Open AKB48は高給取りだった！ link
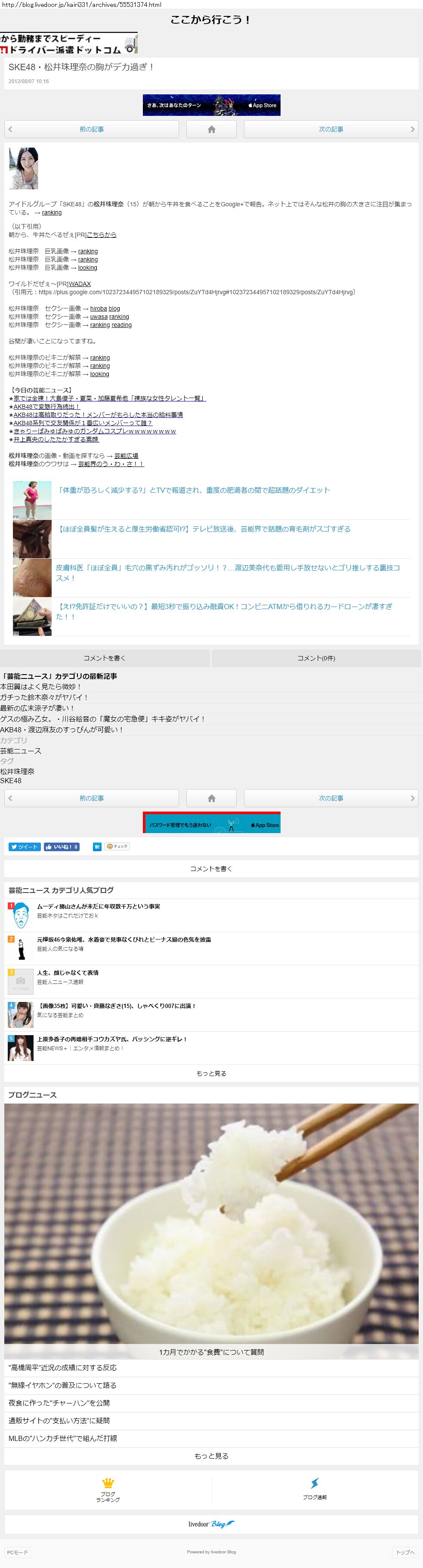Screen dimensions: 423x1568 pyautogui.click(x=98, y=414)
